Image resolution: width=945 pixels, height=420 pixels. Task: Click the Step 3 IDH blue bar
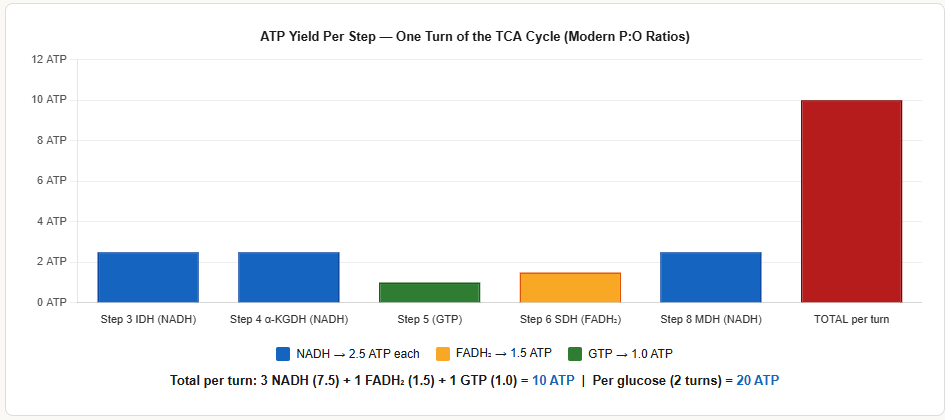pos(148,277)
